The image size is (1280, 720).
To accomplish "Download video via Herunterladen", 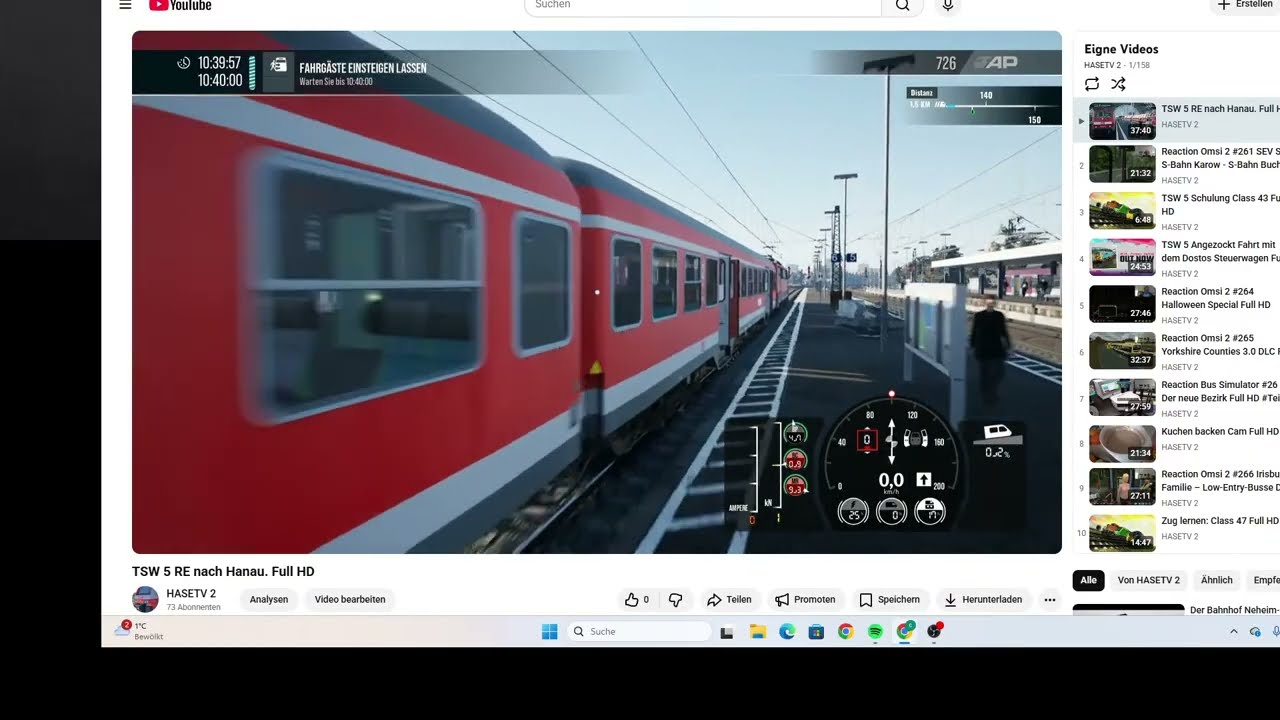I will click(x=983, y=600).
